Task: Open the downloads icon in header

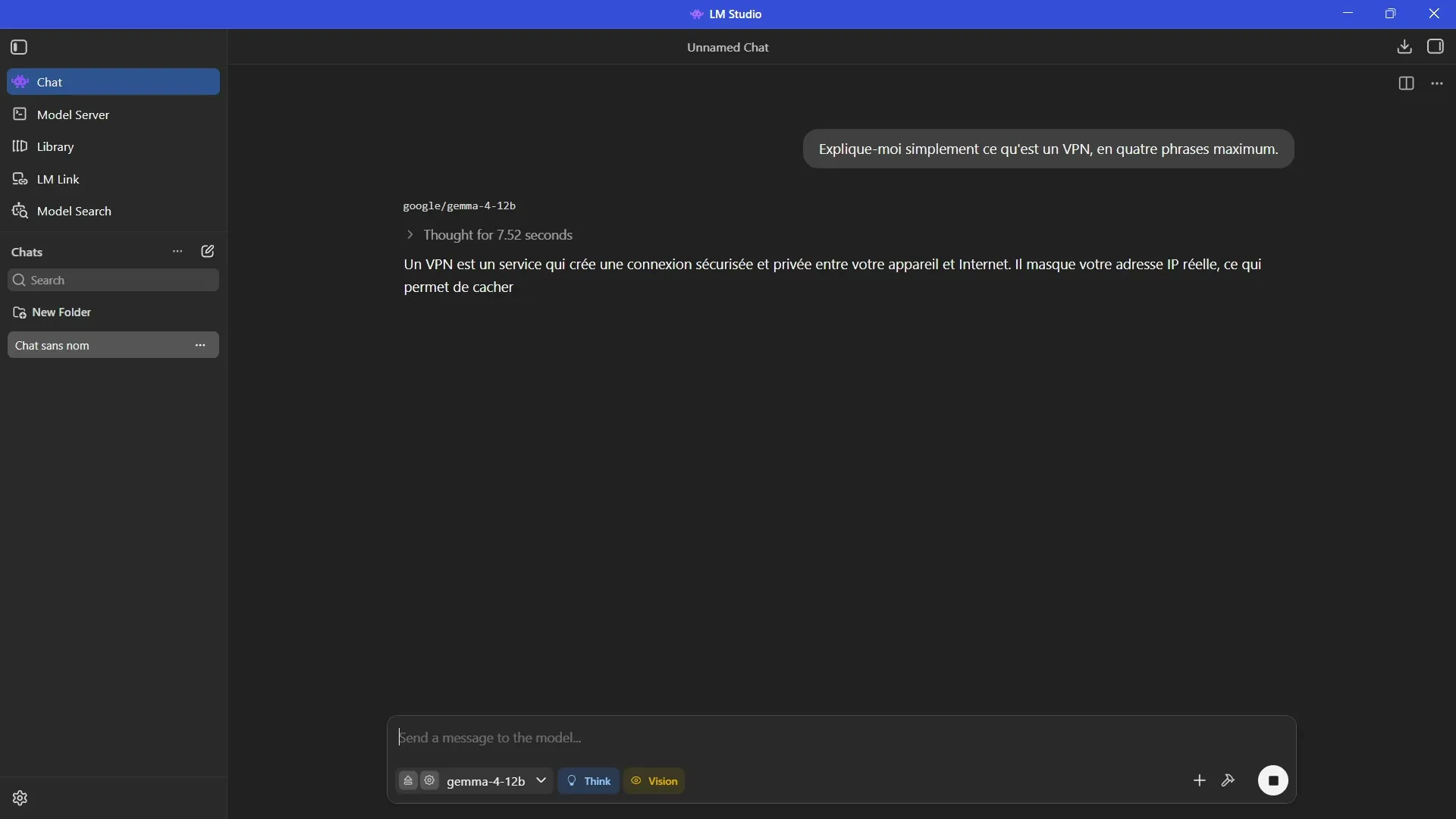Action: tap(1404, 47)
